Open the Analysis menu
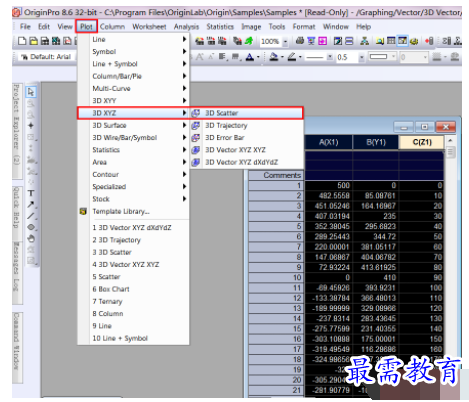The width and height of the screenshot is (469, 402). (186, 27)
